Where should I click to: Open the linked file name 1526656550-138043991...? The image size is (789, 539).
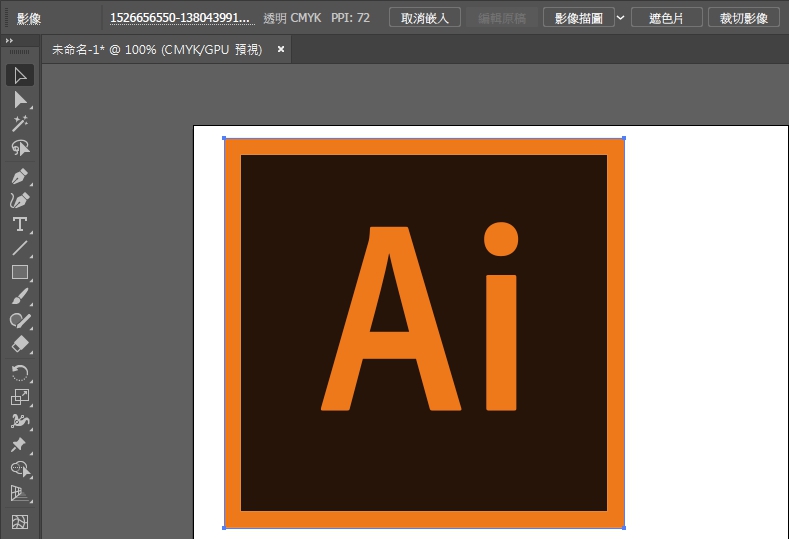[180, 18]
